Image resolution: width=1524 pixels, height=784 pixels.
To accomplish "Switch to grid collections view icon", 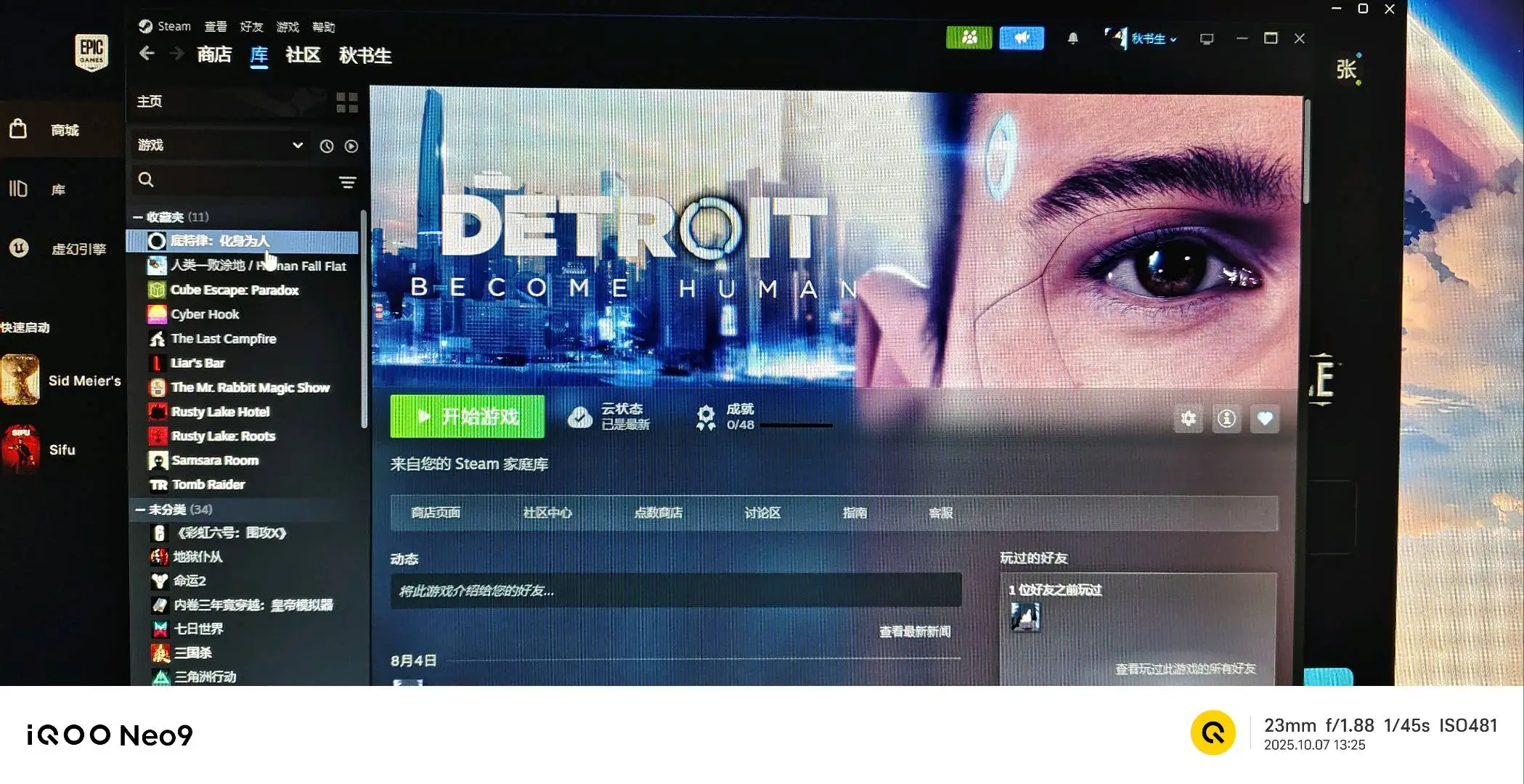I will 347,102.
